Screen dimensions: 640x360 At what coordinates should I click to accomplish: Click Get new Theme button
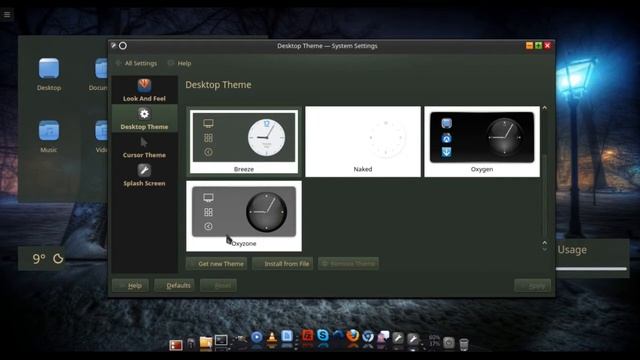click(x=216, y=264)
